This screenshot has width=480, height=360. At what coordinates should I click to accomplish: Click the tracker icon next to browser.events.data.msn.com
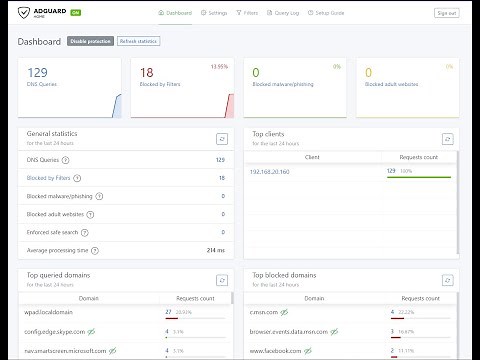[334, 332]
